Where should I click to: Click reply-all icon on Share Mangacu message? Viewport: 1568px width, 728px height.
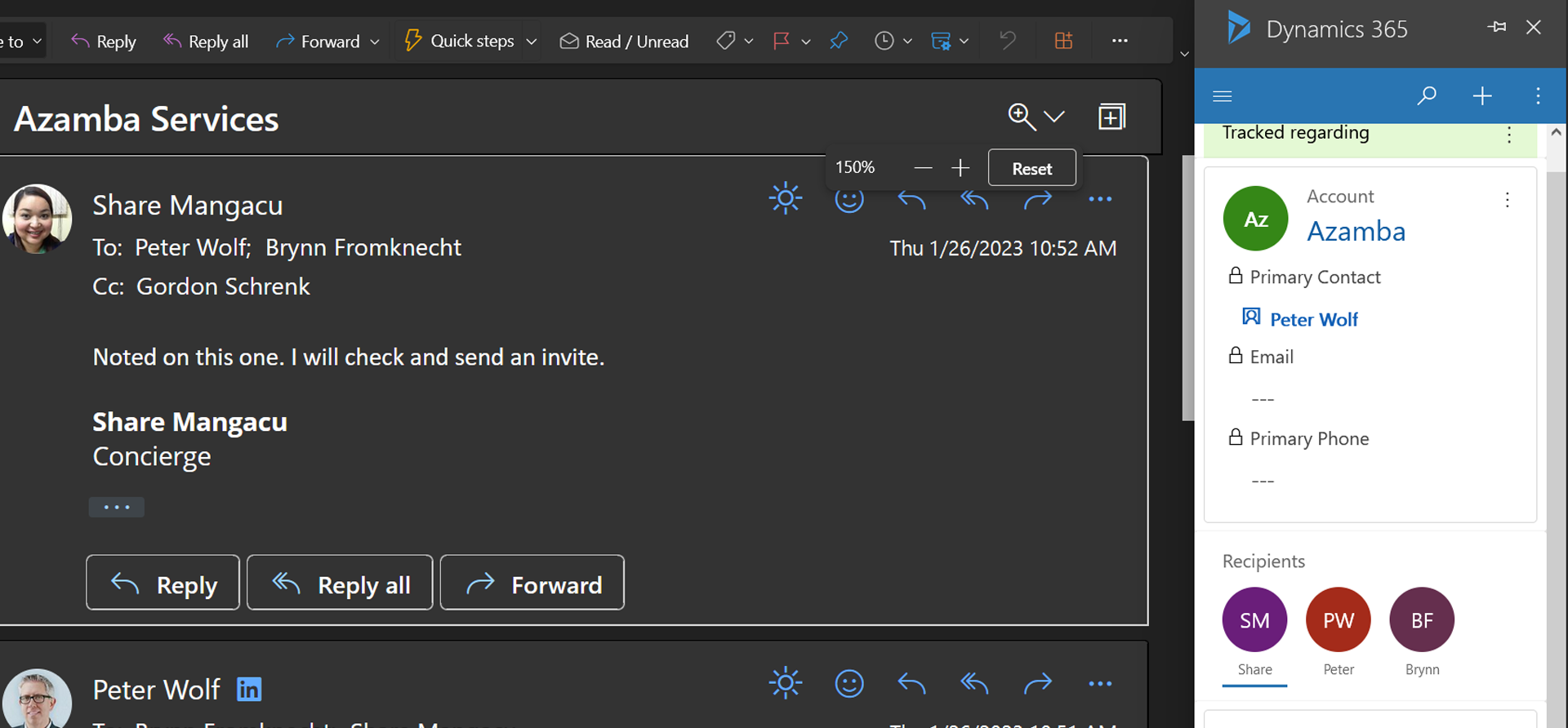(974, 199)
